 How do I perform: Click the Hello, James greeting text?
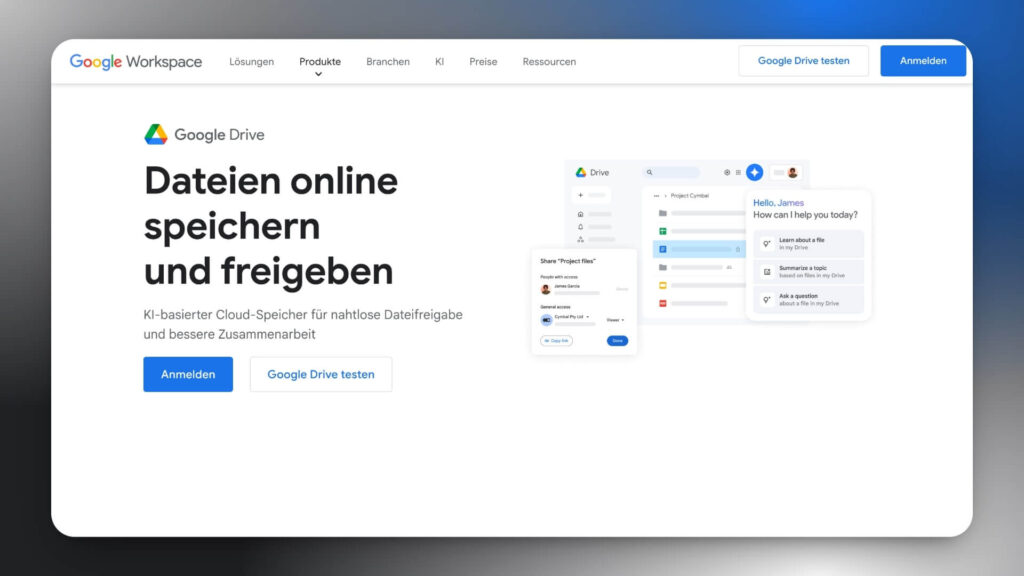778,203
